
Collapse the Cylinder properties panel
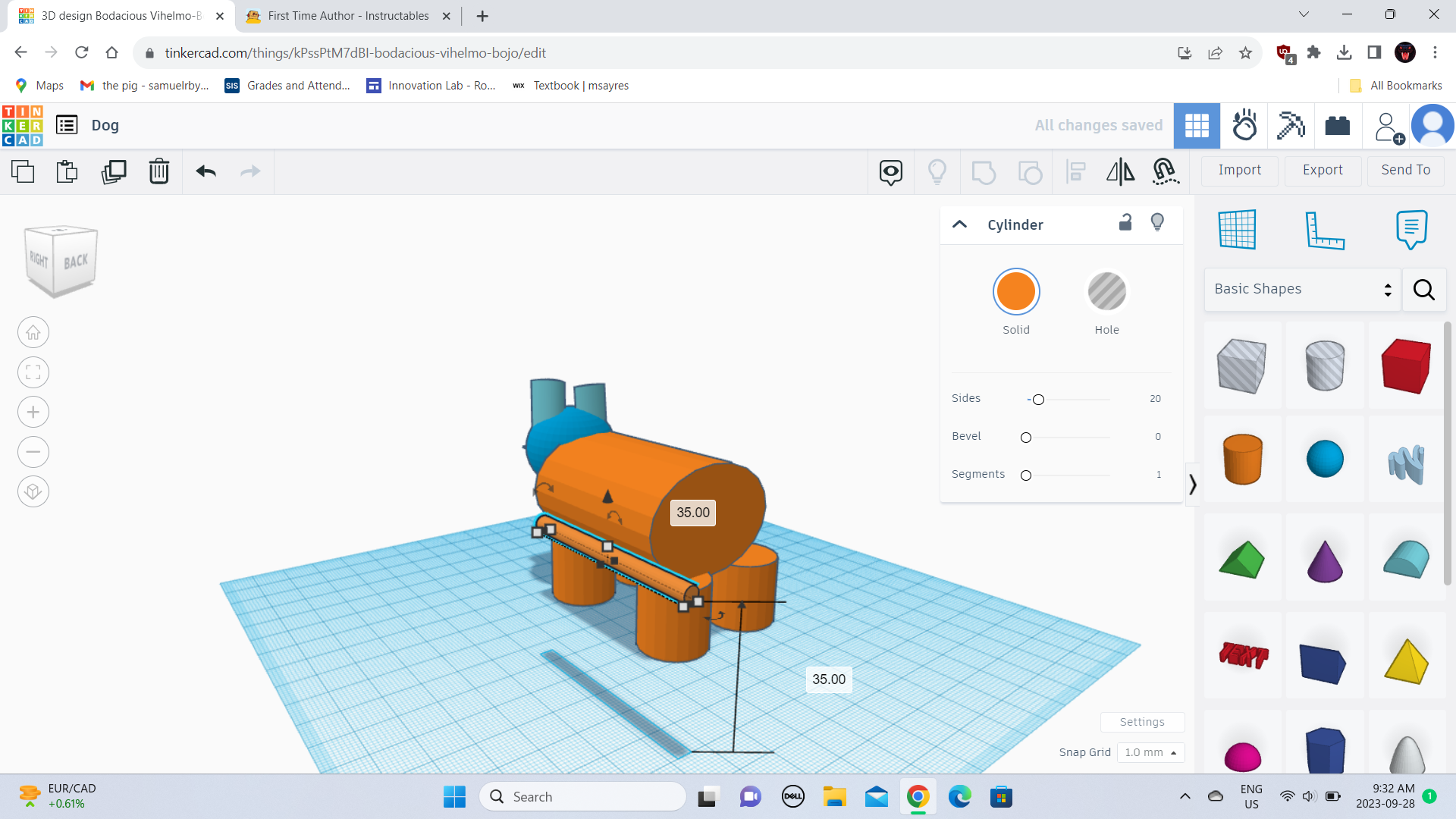959,224
